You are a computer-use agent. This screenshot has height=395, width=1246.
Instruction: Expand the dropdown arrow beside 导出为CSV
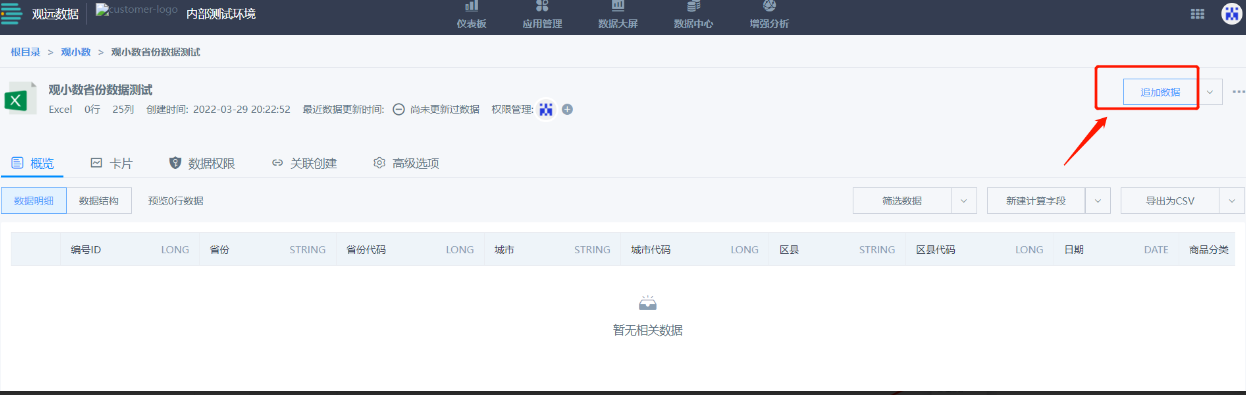(x=1231, y=200)
